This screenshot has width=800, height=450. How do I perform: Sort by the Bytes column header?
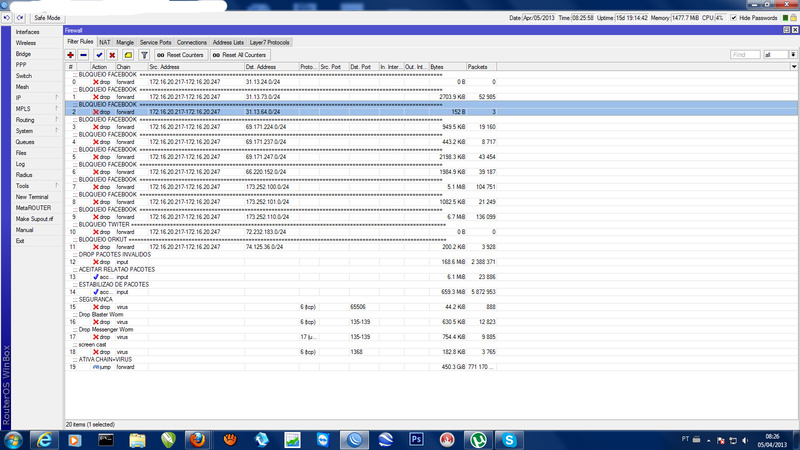pos(447,67)
